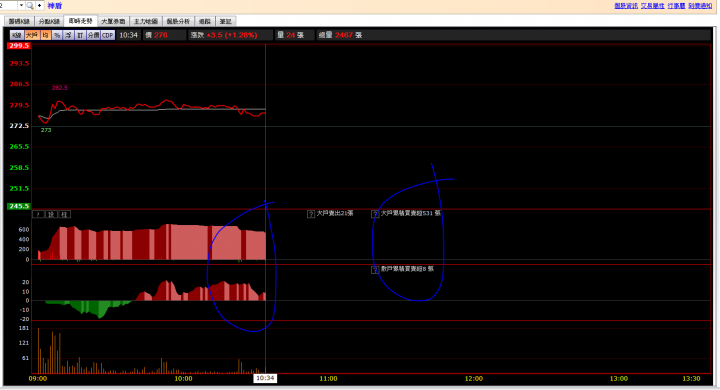Click the plus add-stock icon
The image size is (720, 390).
tap(39, 6)
